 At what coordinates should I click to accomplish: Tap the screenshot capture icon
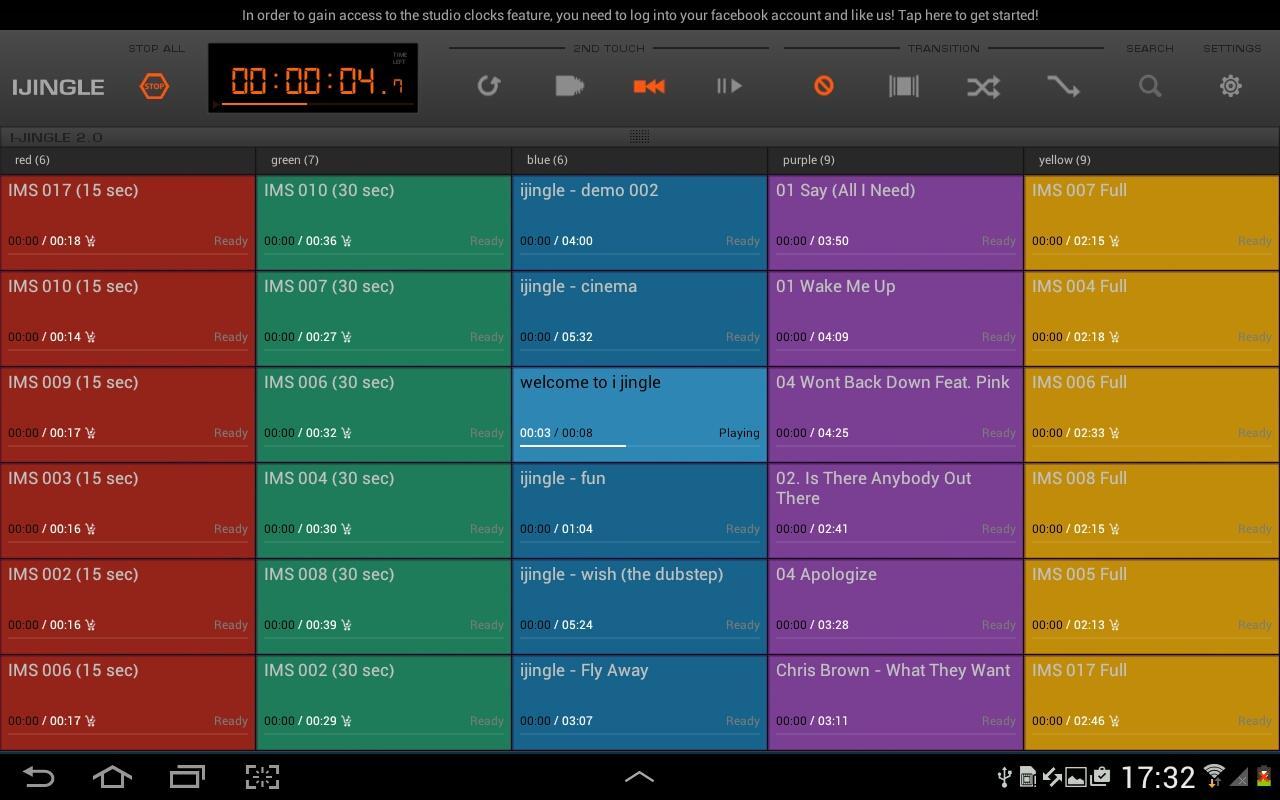[262, 777]
